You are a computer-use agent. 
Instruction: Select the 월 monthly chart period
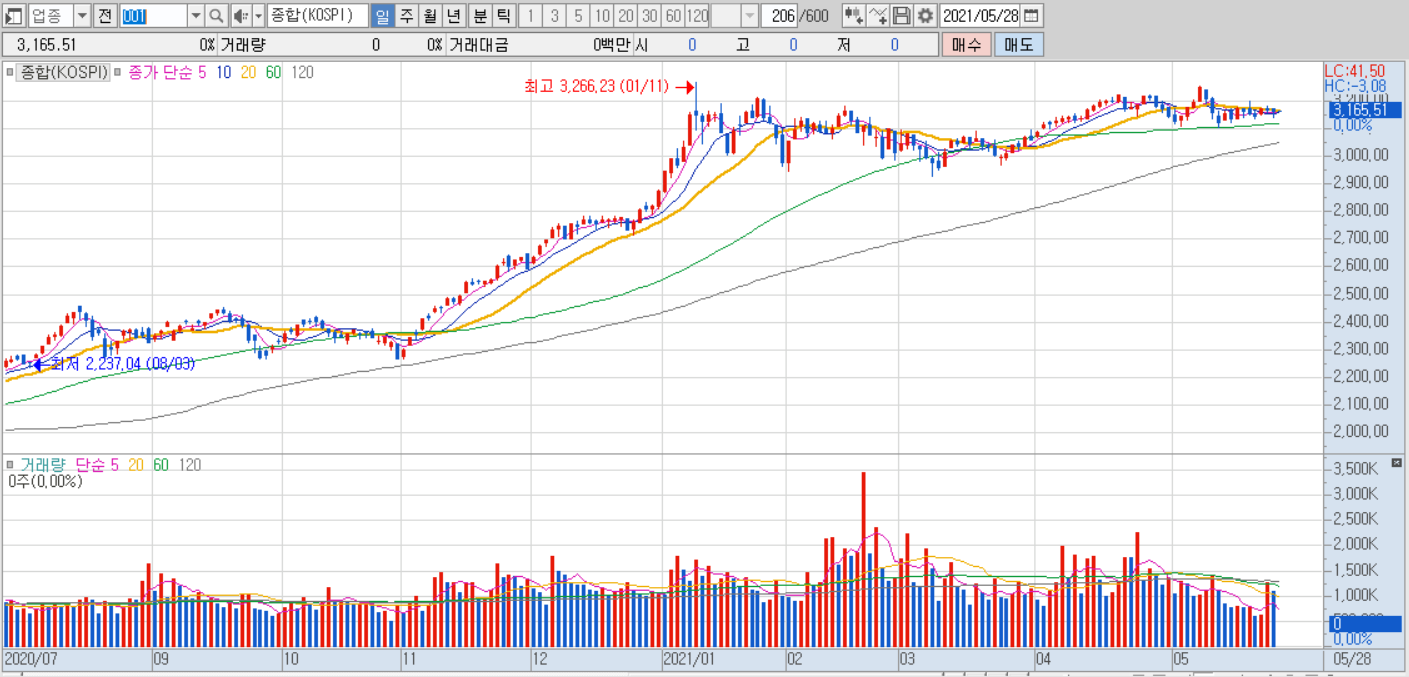[x=430, y=15]
